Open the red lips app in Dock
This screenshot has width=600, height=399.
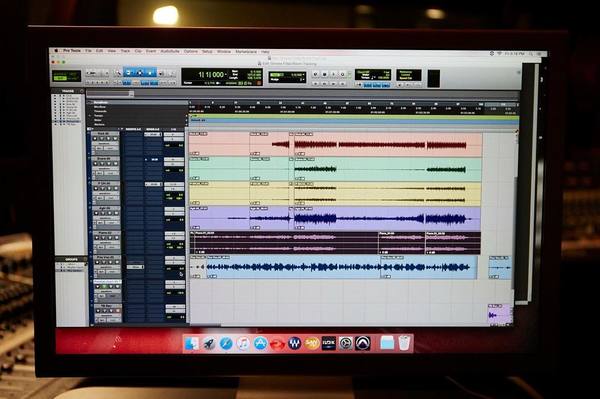277,344
